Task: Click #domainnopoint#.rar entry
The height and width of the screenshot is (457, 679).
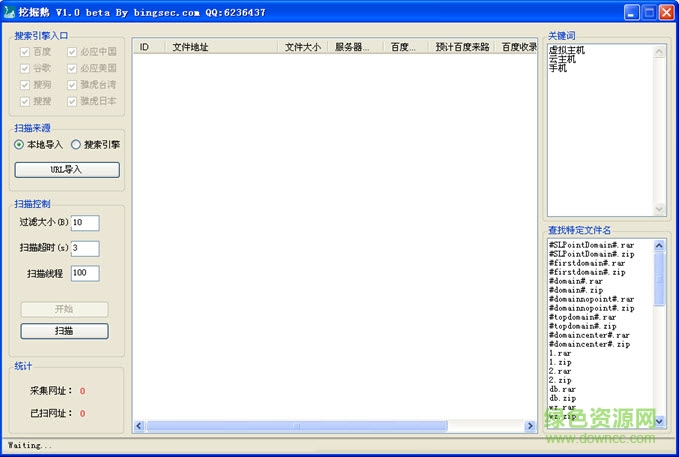Action: (x=592, y=299)
